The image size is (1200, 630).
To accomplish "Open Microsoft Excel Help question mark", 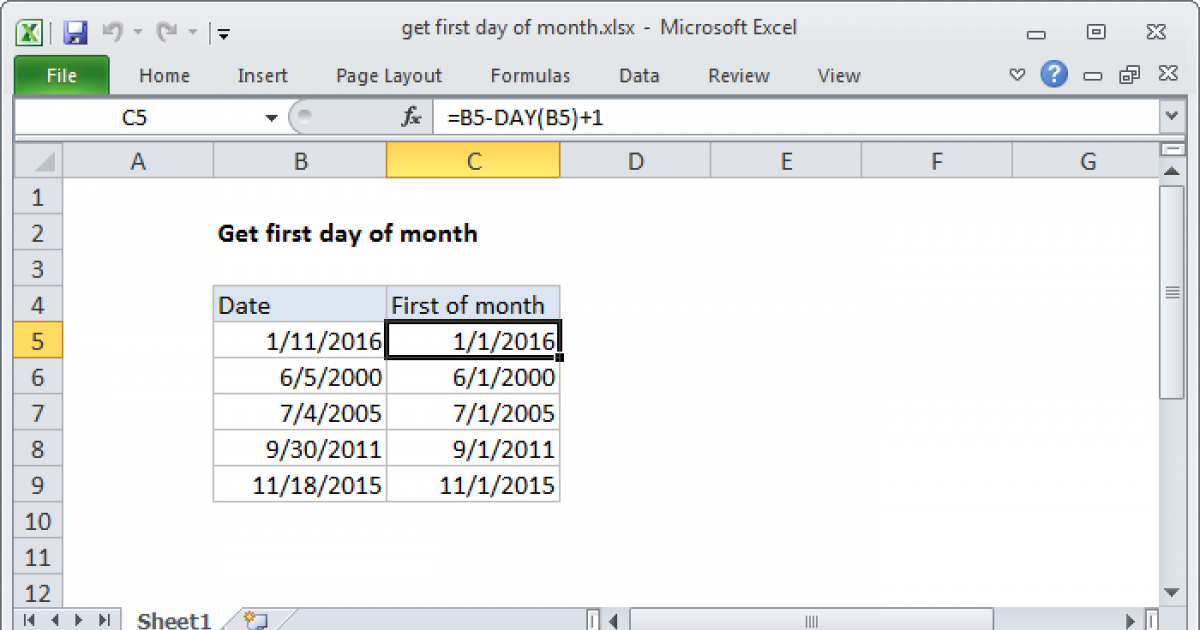I will [x=1053, y=75].
